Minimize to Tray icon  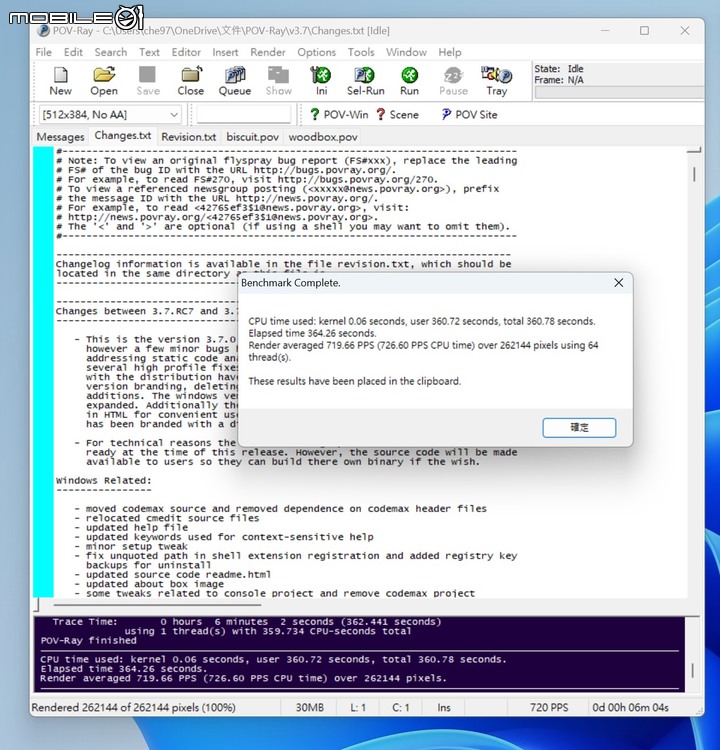[497, 81]
